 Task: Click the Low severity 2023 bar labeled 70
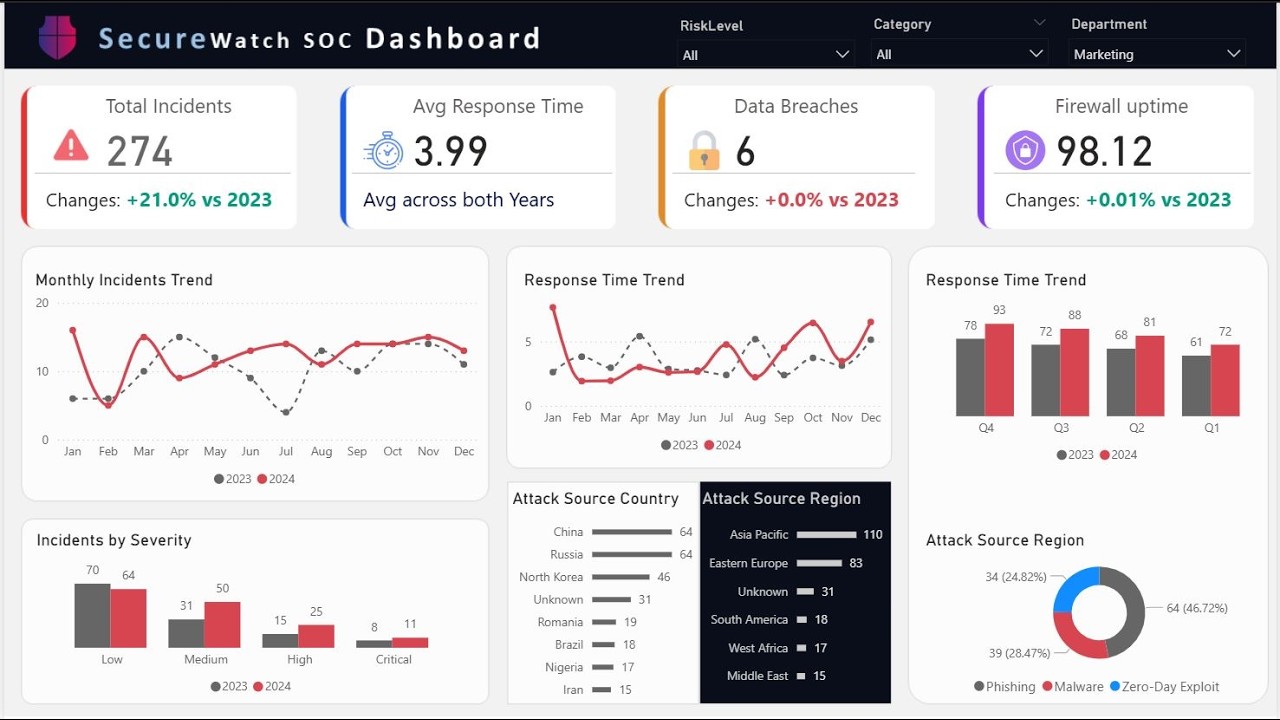(x=92, y=616)
